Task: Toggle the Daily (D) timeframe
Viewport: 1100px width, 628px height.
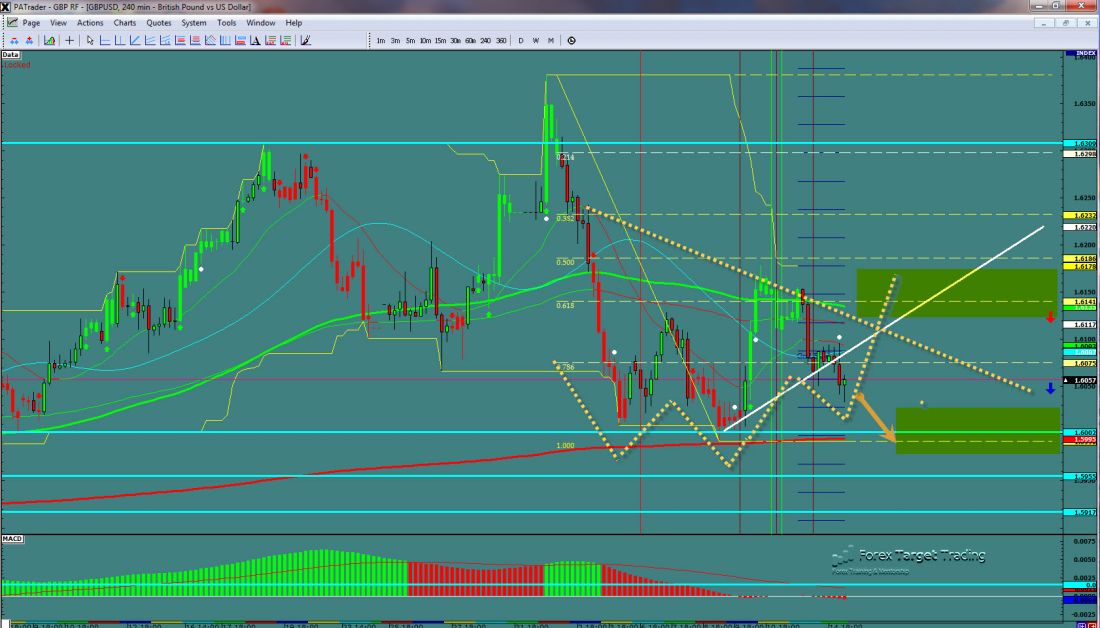Action: 521,41
